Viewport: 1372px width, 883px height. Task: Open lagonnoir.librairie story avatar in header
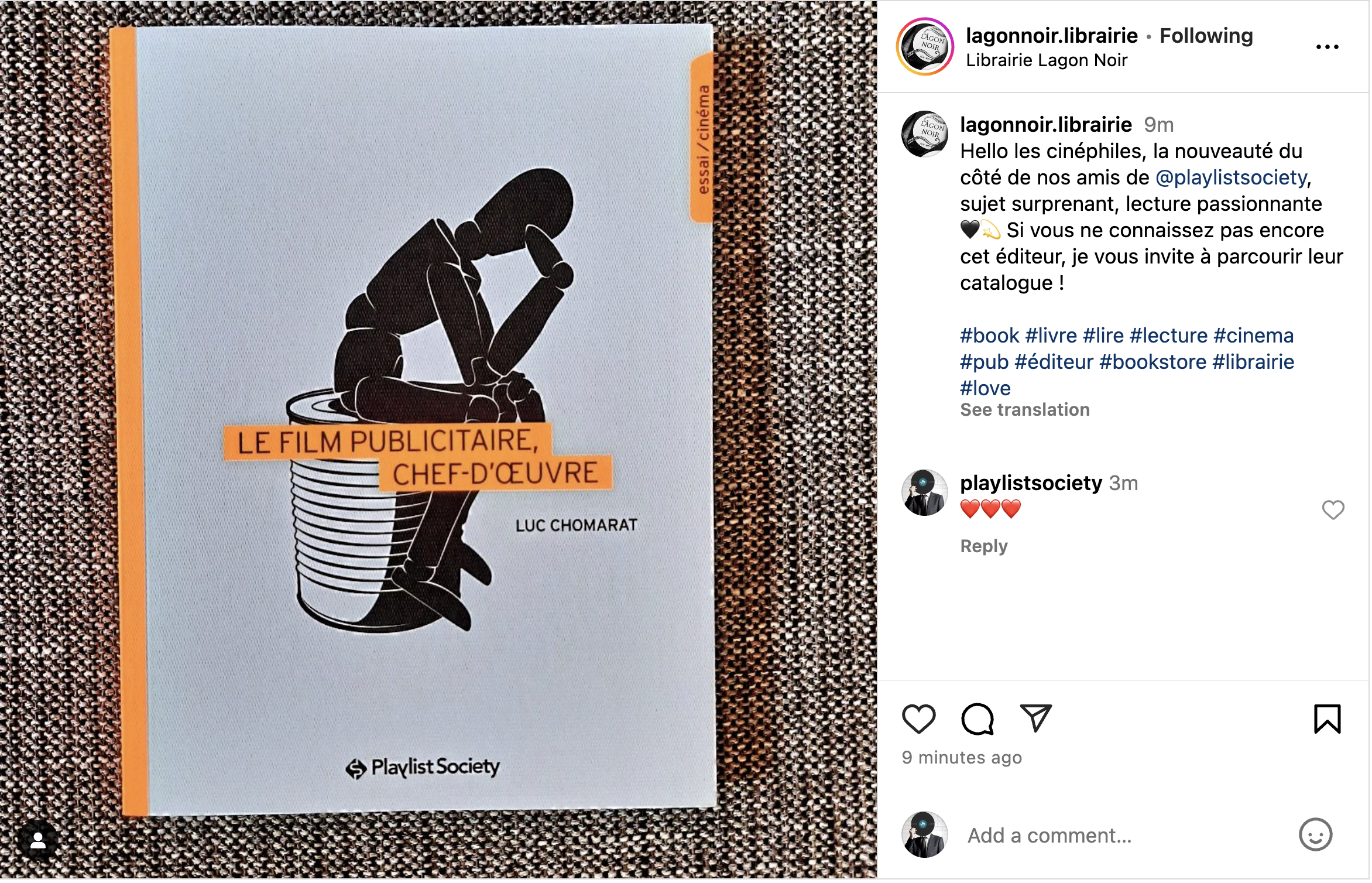927,47
